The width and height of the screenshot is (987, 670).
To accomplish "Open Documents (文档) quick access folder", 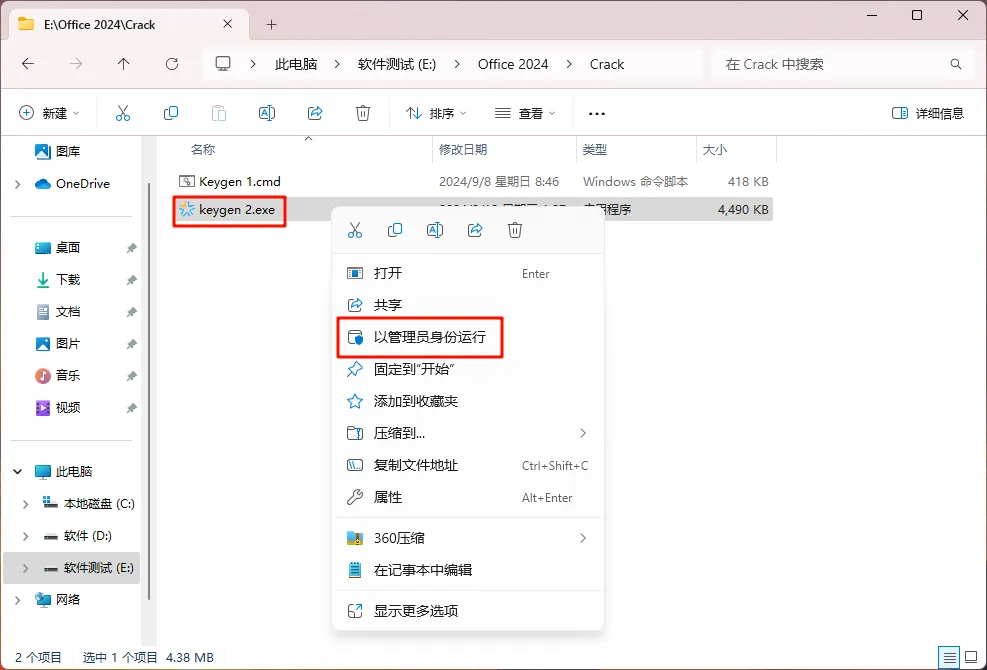I will 57,312.
